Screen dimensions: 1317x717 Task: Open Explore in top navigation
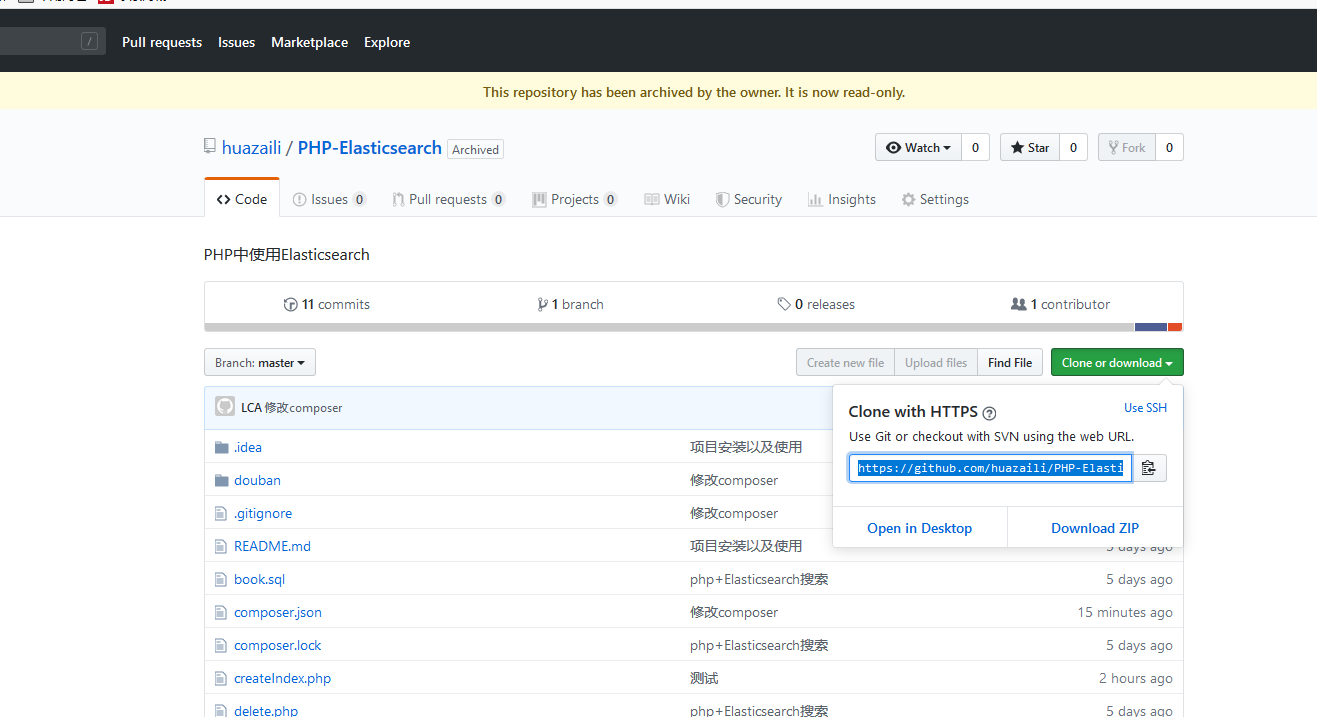(387, 42)
